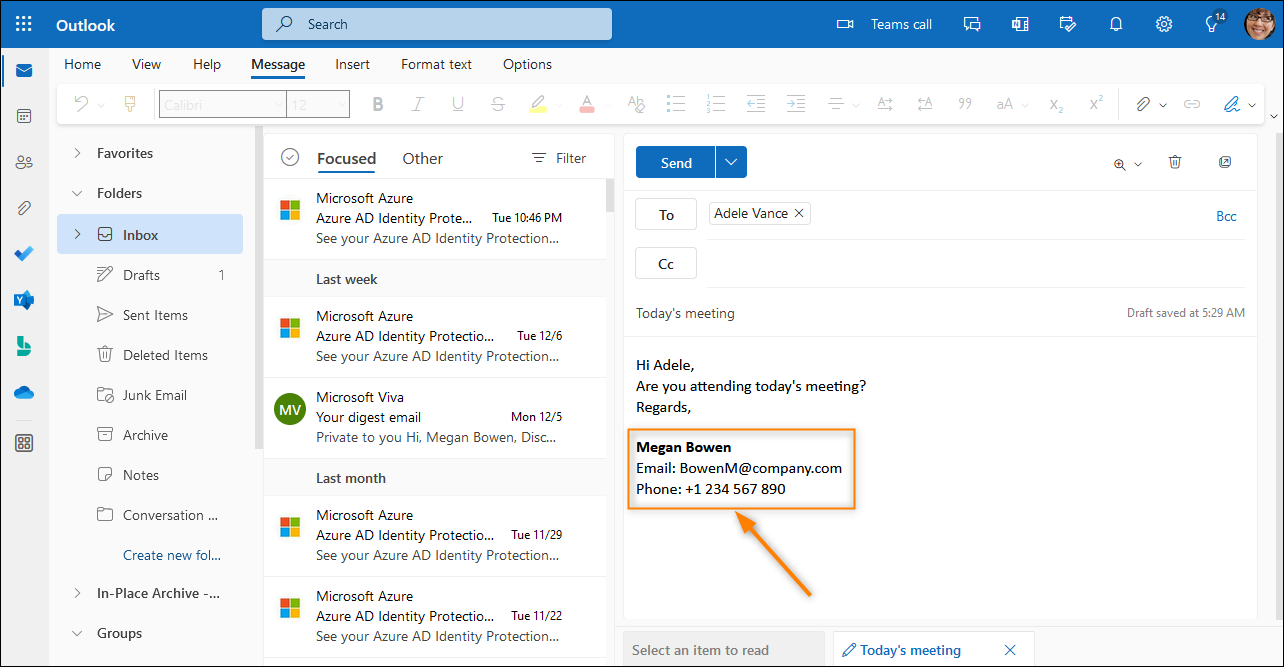The image size is (1284, 667).
Task: Open Send options dropdown arrow
Action: point(731,162)
